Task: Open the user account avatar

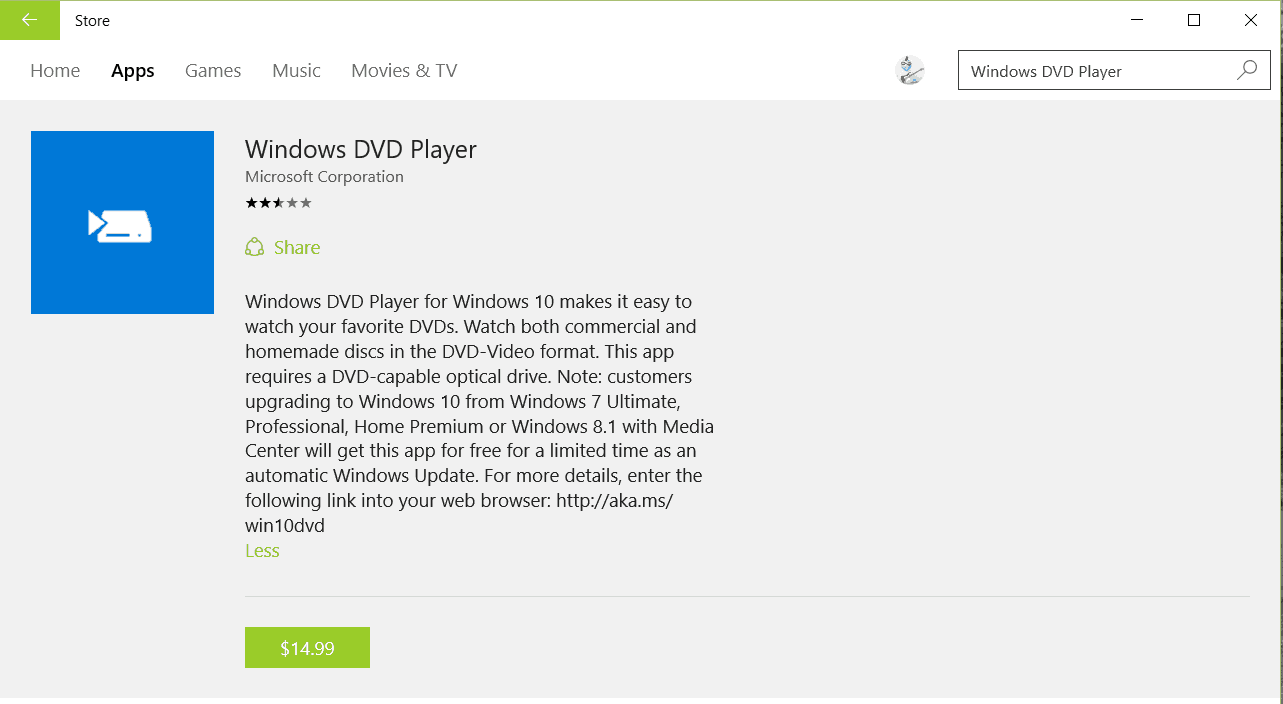Action: [909, 70]
